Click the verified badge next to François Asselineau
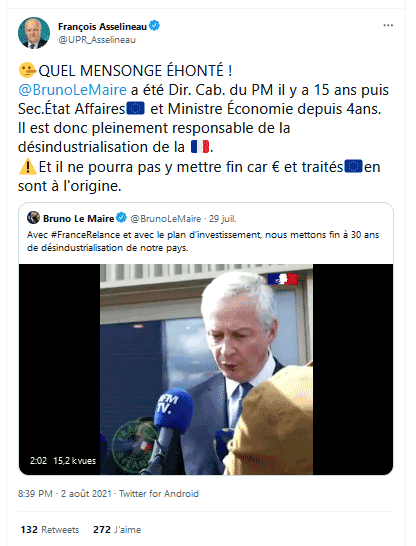 click(155, 26)
